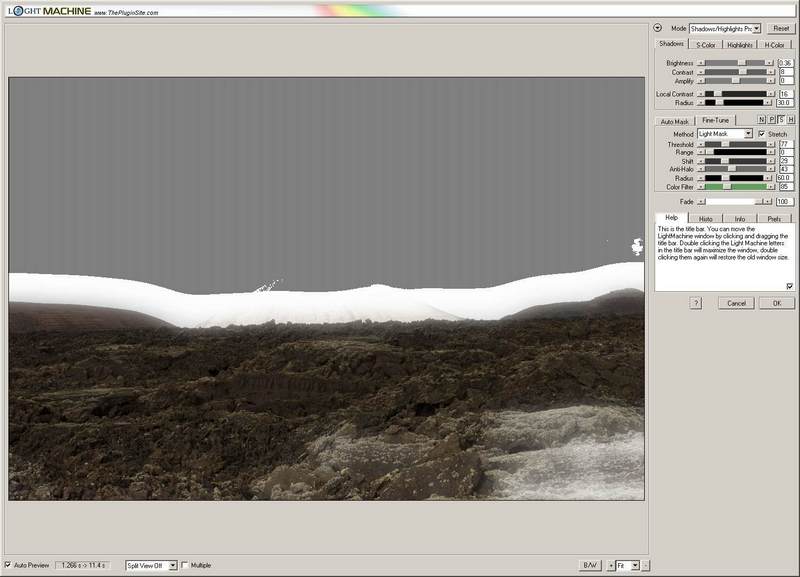Click the zoom in plus button
Viewport: 800px width, 577px height.
point(611,565)
